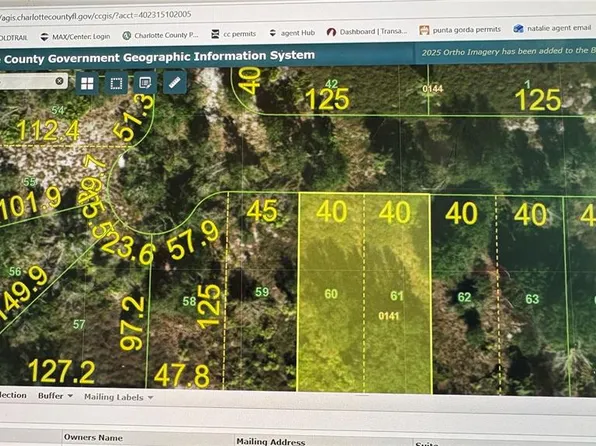The image size is (596, 446).
Task: Click the Owners Name column header
Action: [93, 438]
